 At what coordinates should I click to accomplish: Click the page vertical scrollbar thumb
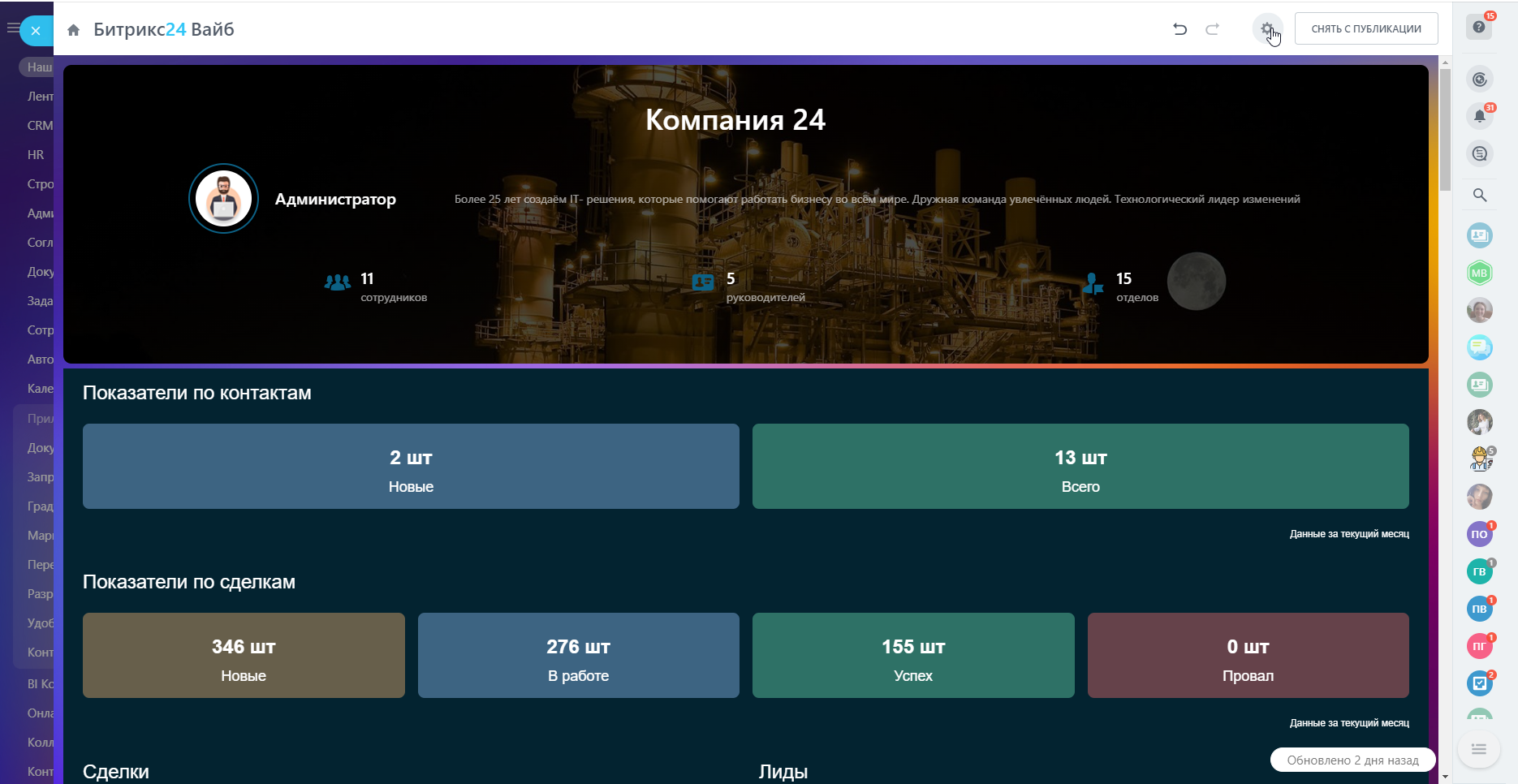pyautogui.click(x=1445, y=130)
